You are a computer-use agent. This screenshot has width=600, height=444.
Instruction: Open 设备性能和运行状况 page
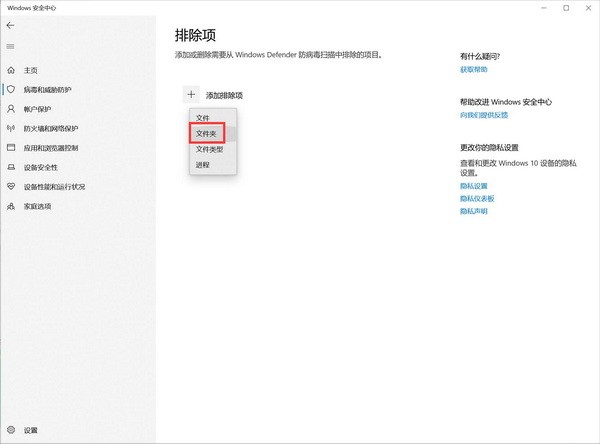(x=54, y=187)
